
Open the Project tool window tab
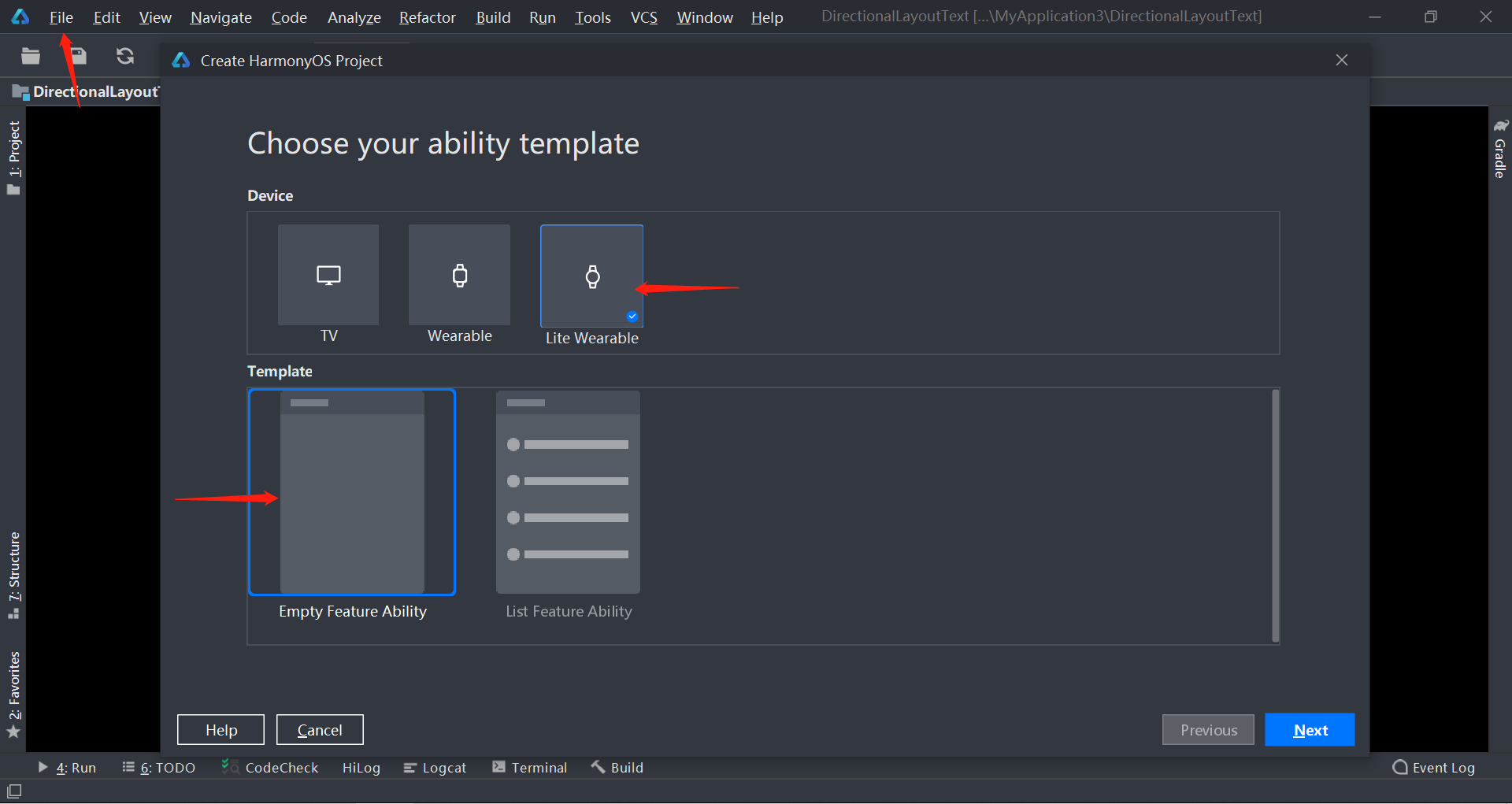[x=13, y=157]
